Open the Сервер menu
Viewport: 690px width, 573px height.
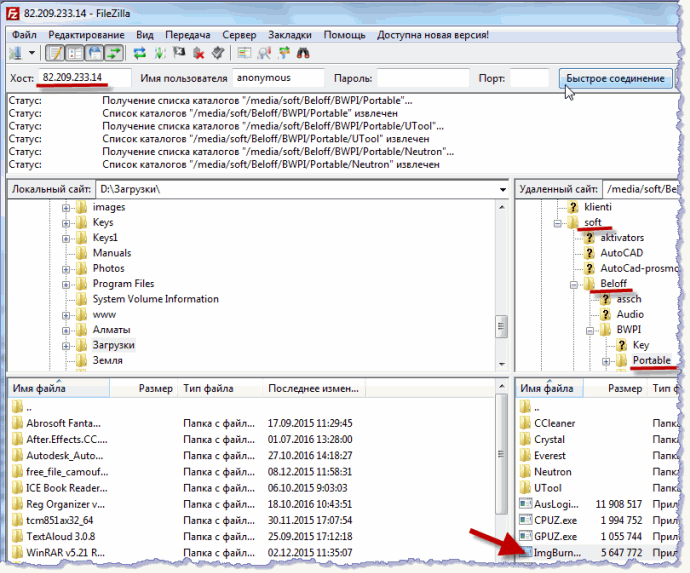point(239,35)
